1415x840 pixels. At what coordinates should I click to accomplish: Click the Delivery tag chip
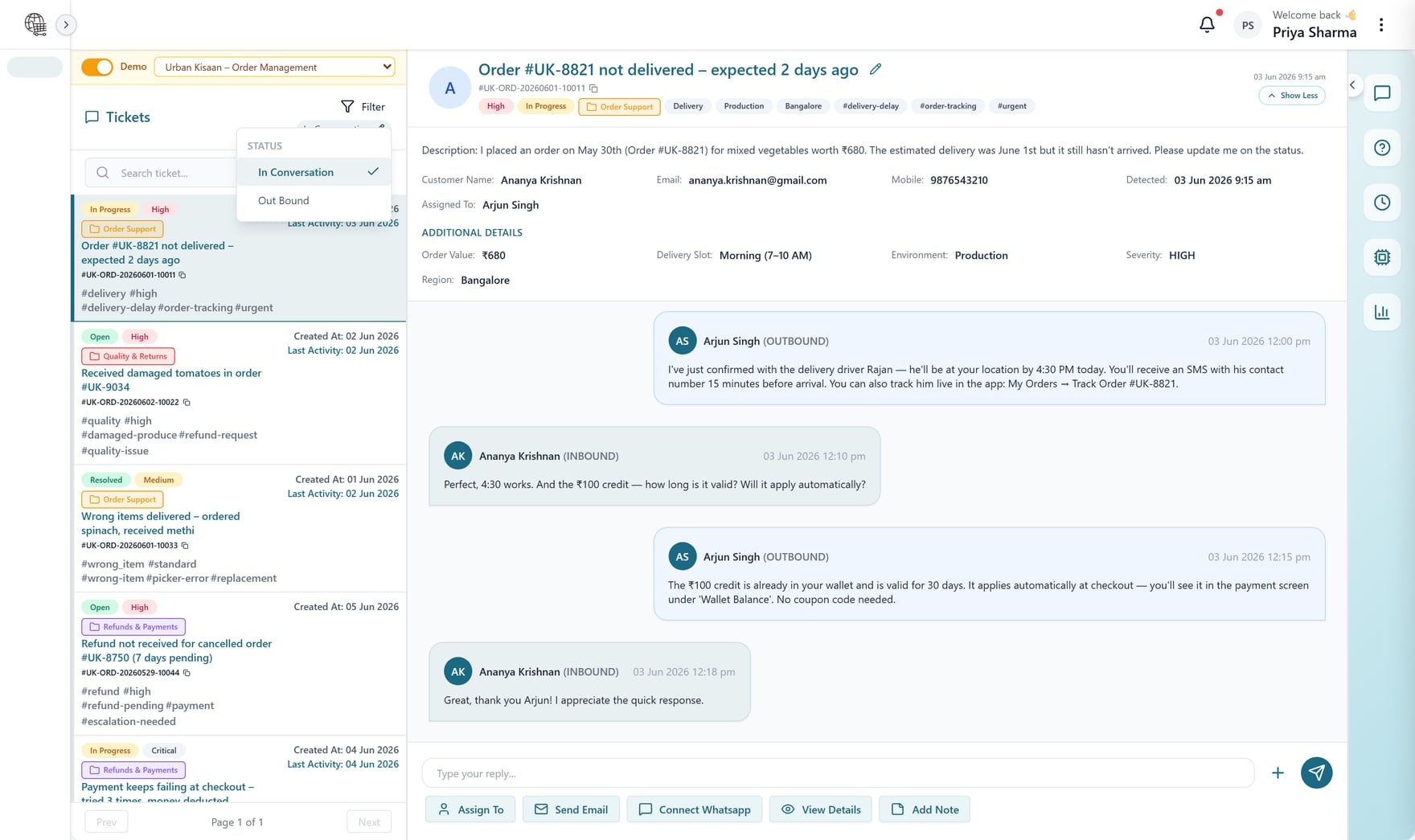click(687, 106)
